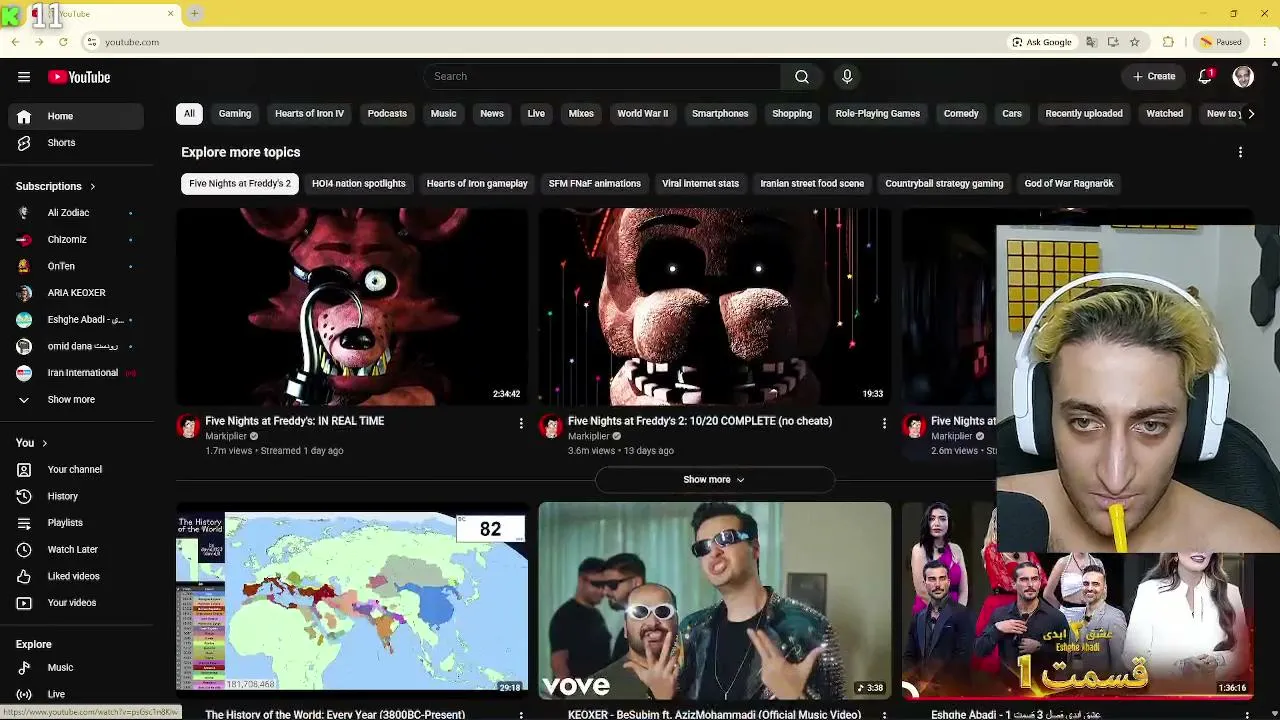Open the browser extensions puzzle icon

[1168, 42]
